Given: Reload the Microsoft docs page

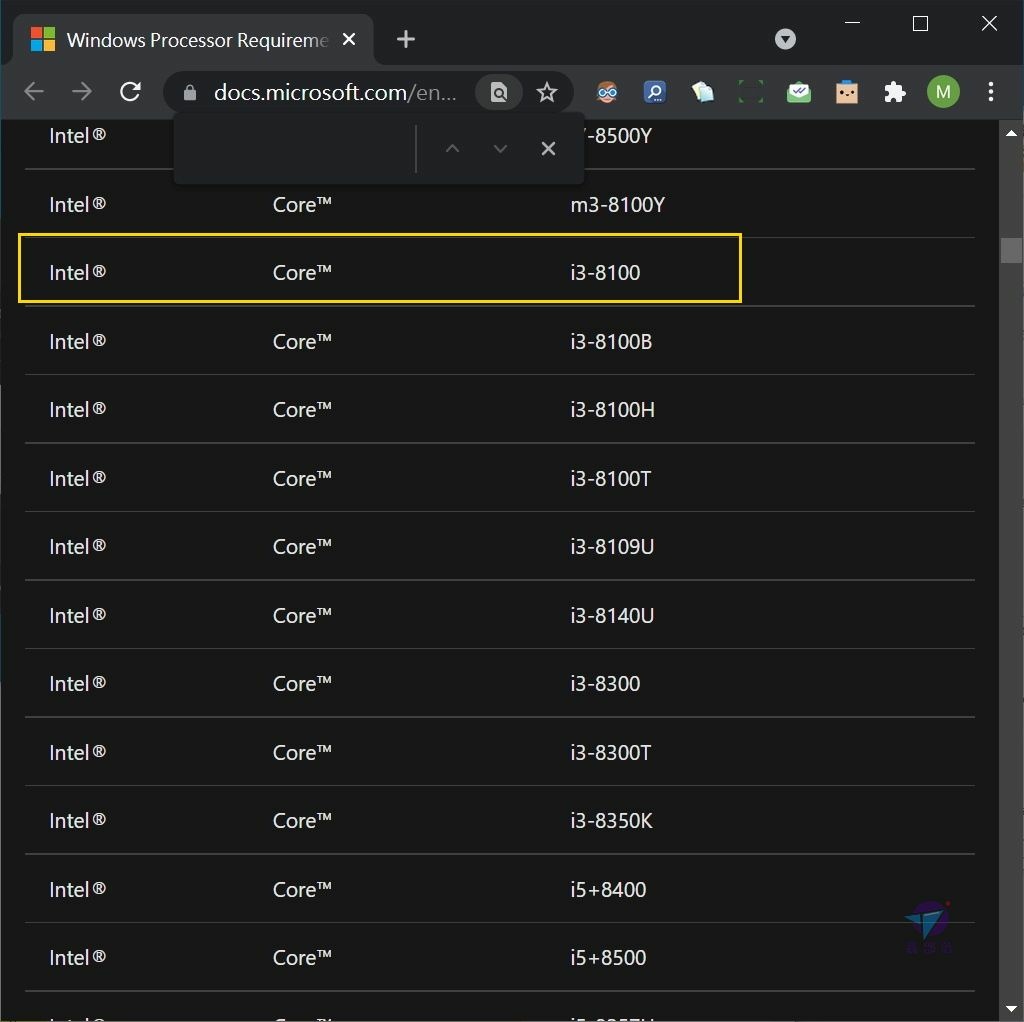Looking at the screenshot, I should [131, 91].
